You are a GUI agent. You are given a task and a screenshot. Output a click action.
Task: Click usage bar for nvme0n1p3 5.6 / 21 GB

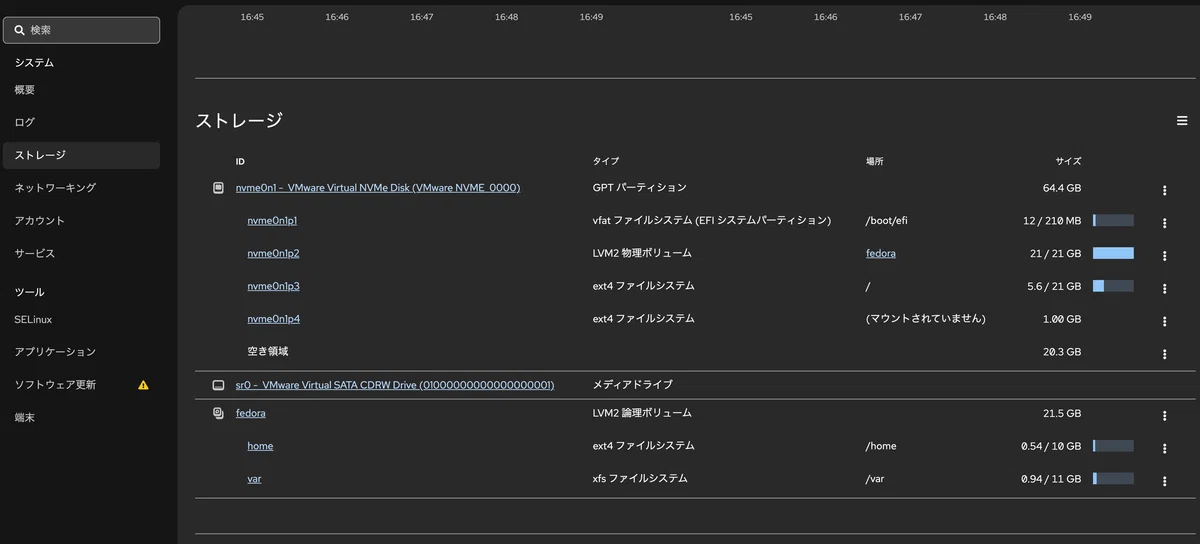(1113, 286)
